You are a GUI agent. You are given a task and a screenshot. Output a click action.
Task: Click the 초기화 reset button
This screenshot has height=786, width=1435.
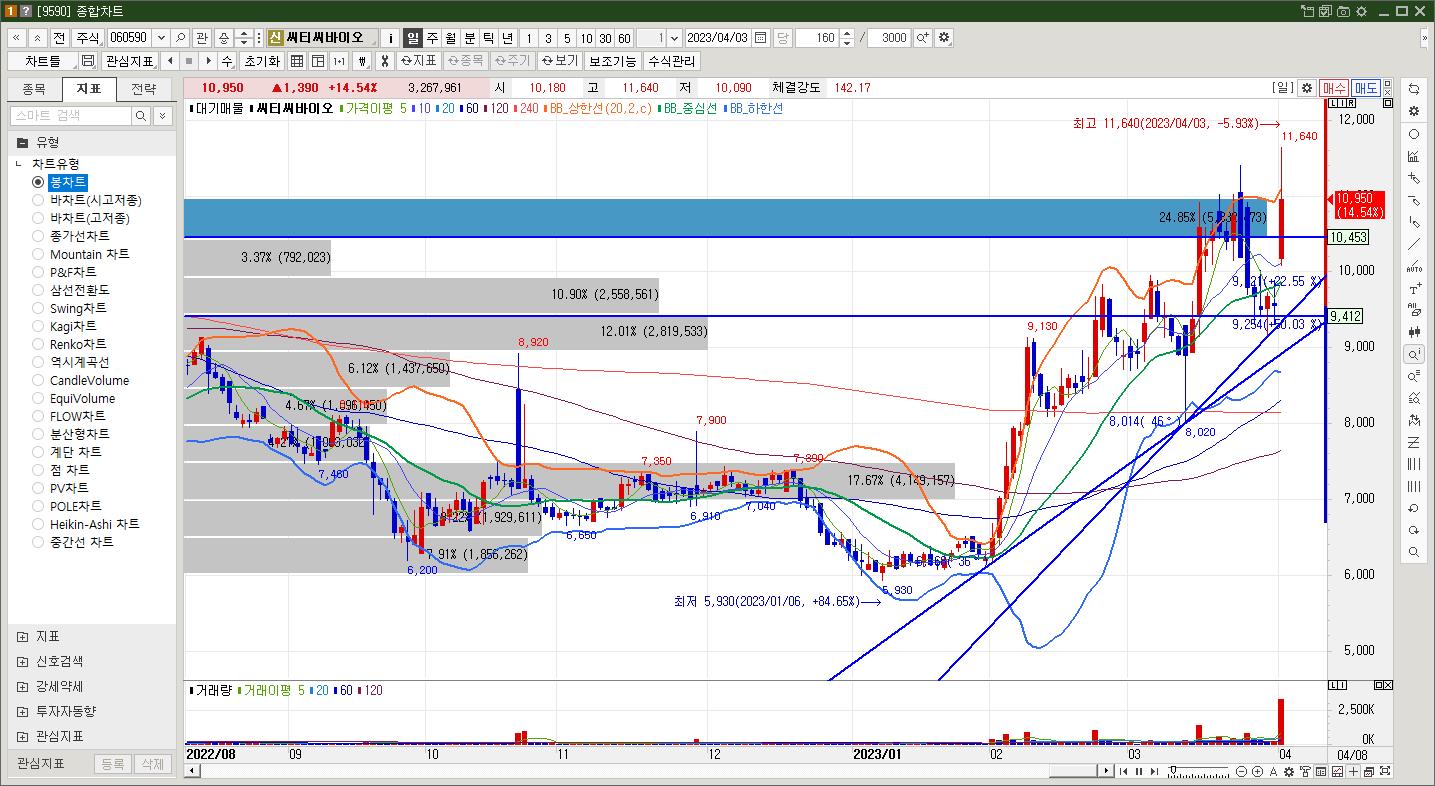pyautogui.click(x=262, y=61)
